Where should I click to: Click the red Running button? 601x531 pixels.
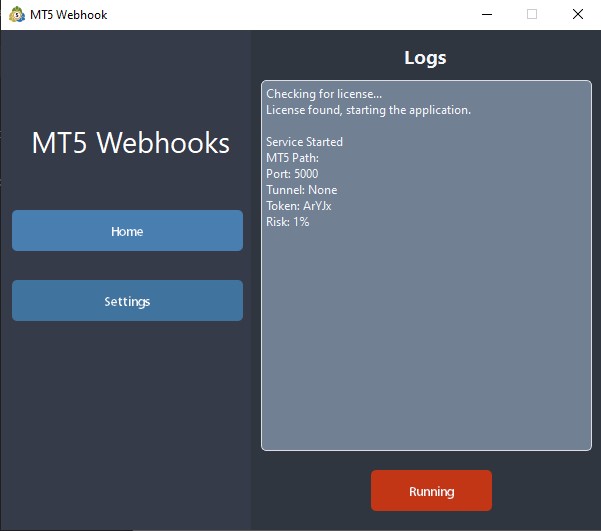coord(431,490)
